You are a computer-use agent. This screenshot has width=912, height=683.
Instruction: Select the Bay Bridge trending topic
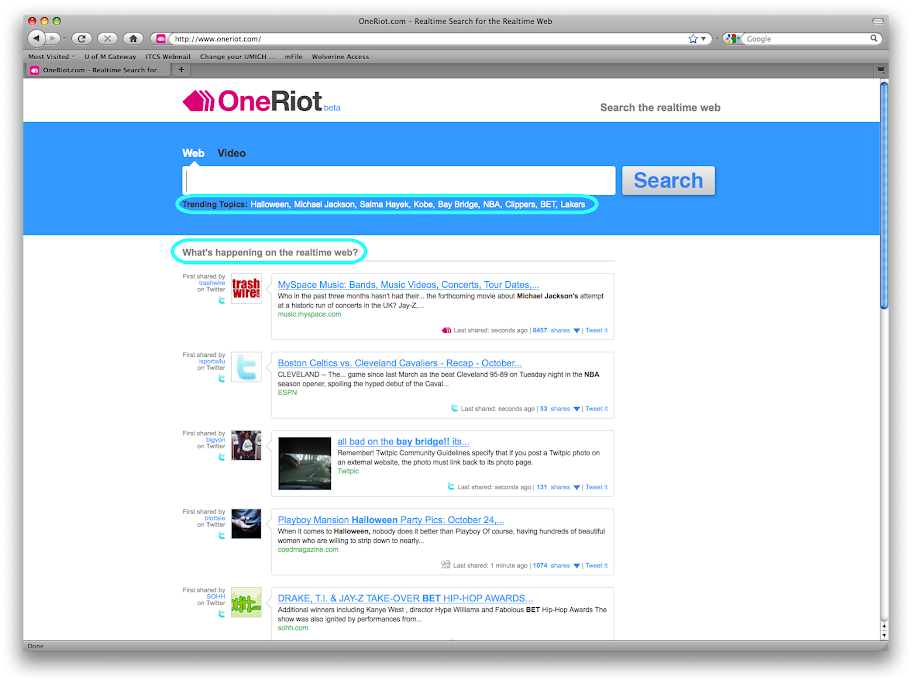(458, 204)
